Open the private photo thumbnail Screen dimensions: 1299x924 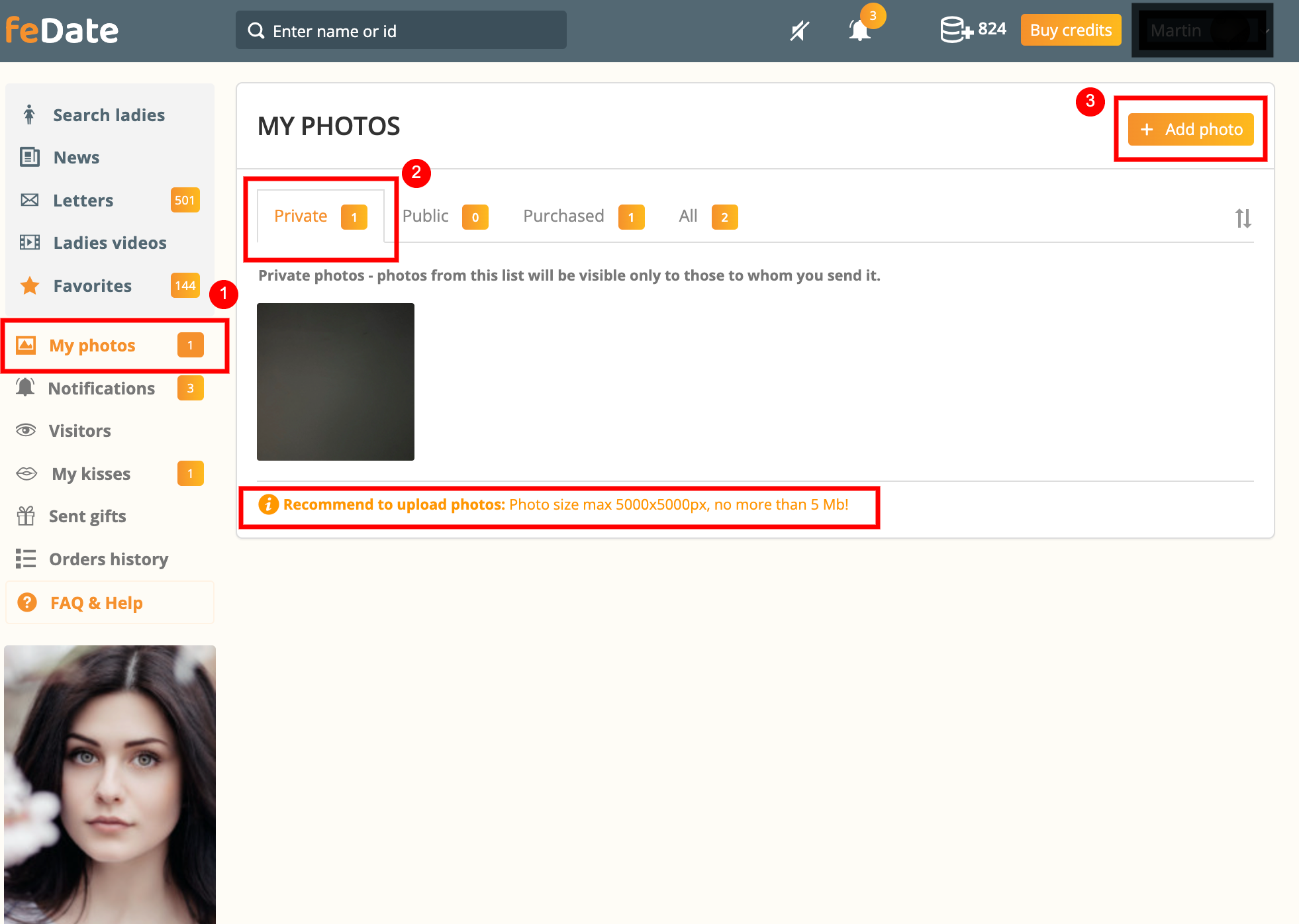point(335,382)
